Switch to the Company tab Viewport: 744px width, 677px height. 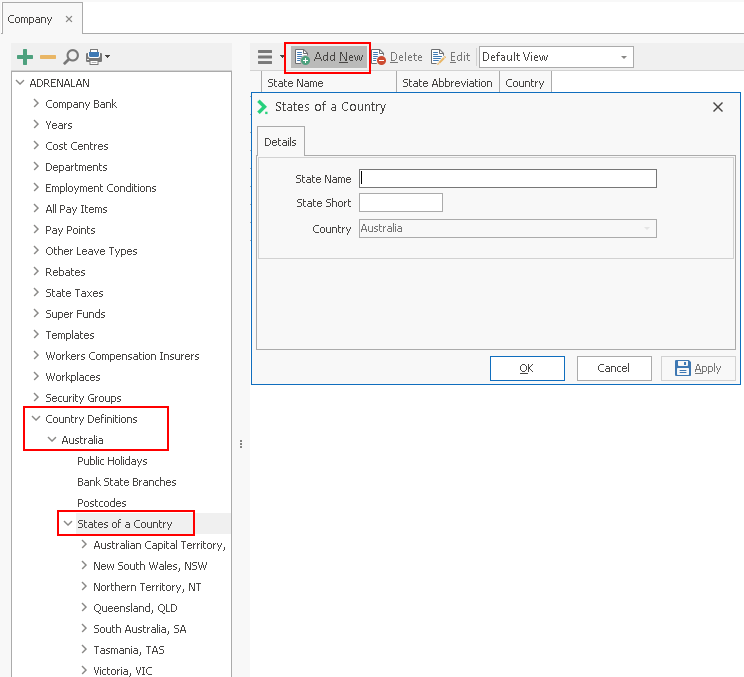coord(30,19)
